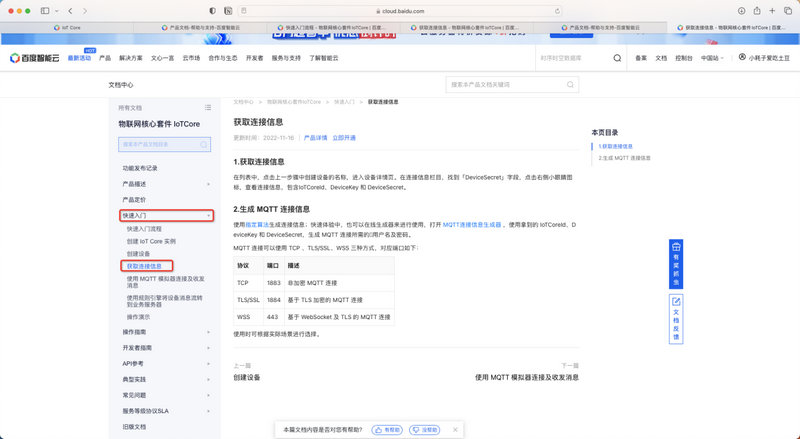Open the MQTT连接信息生成器 link
800x439 pixels.
click(x=472, y=225)
